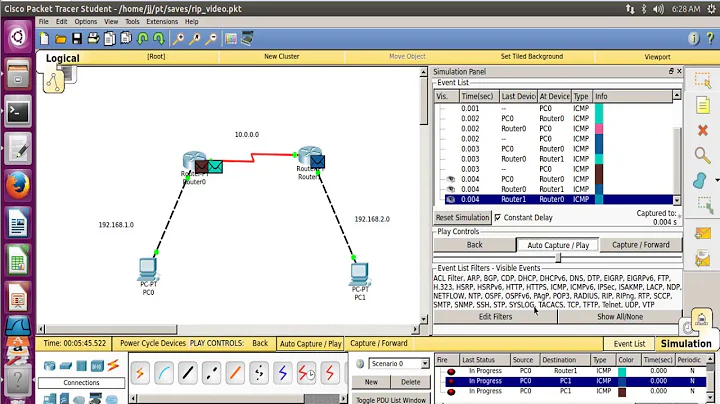The image size is (720, 404).
Task: Click Back in Play Controls panel
Action: 474,245
